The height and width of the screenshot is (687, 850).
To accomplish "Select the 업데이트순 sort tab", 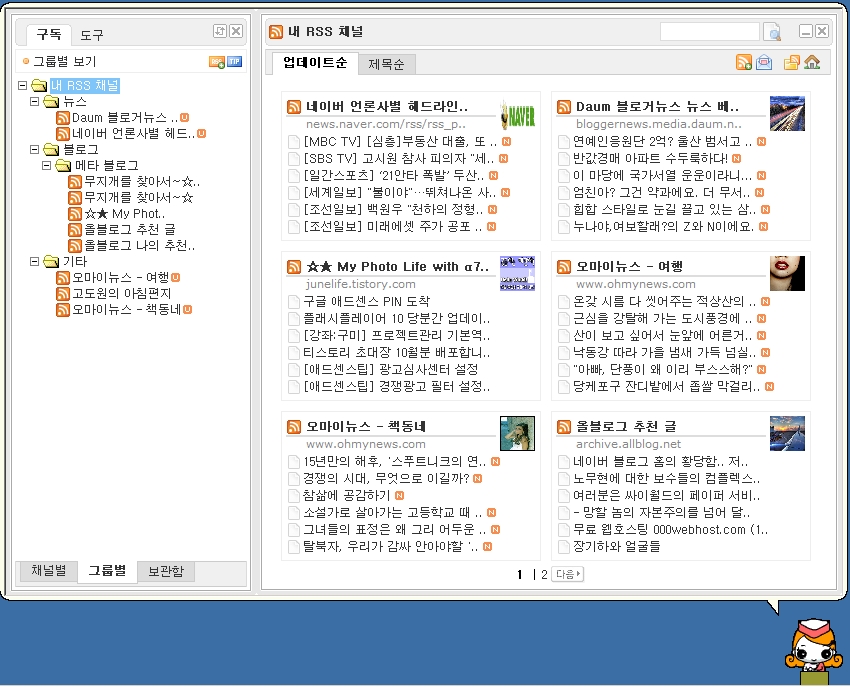I will tap(315, 63).
